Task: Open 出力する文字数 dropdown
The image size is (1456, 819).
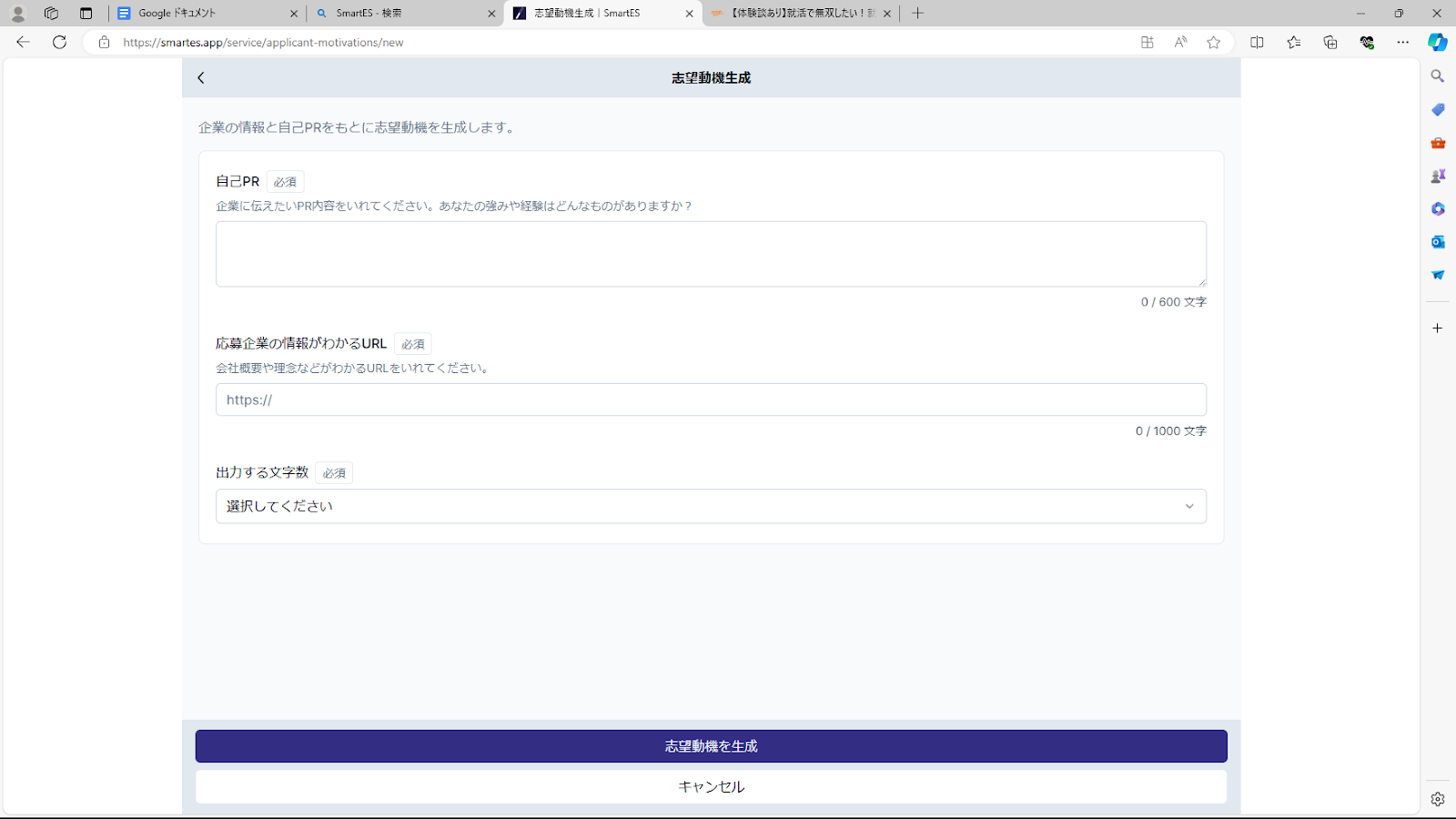Action: 711,506
